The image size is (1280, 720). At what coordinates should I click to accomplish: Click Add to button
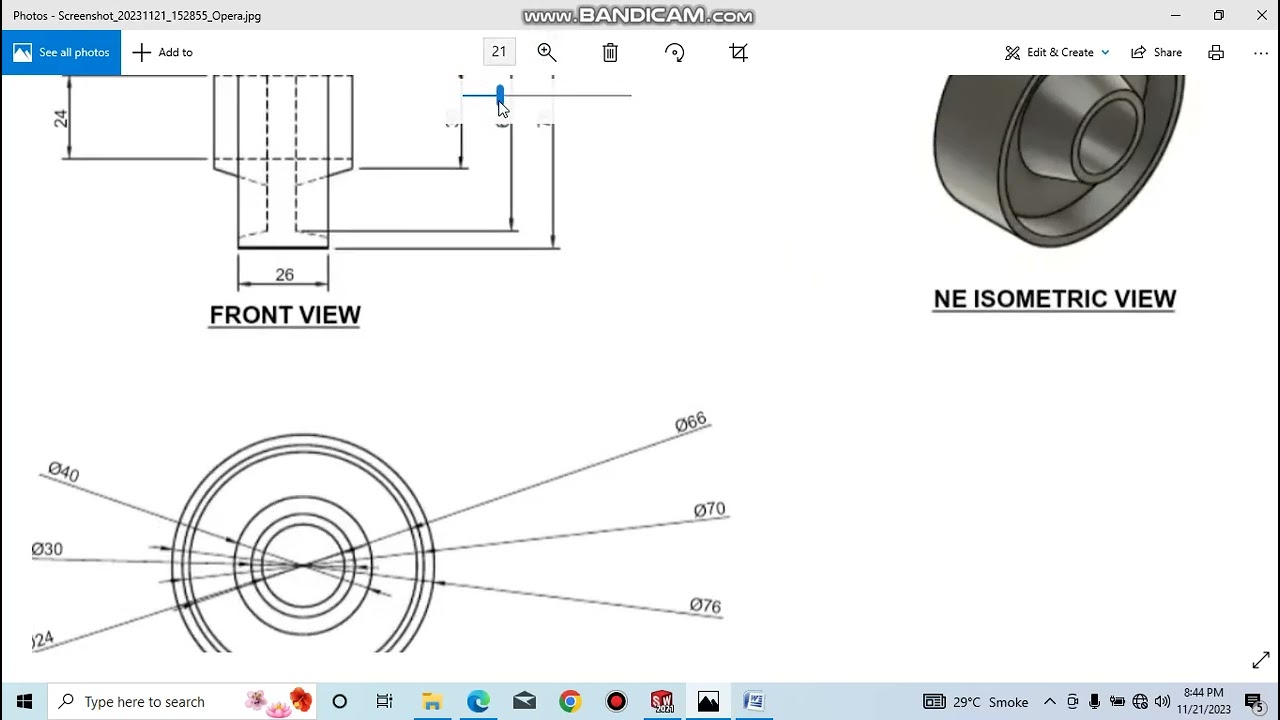163,52
